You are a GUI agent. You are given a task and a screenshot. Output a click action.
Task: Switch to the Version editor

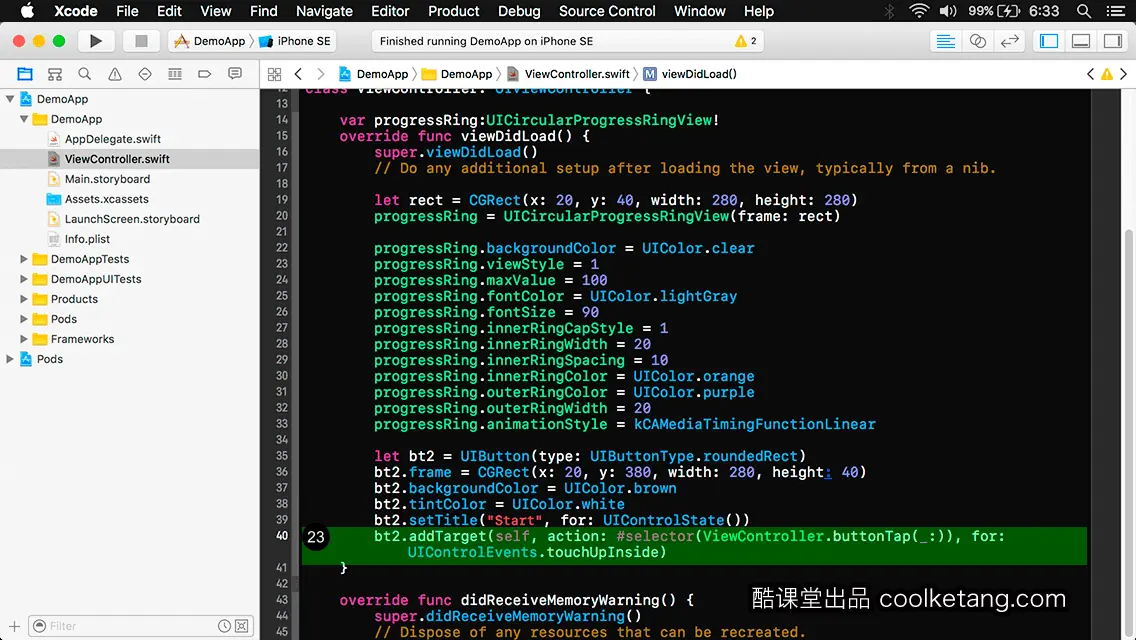pyautogui.click(x=1009, y=41)
